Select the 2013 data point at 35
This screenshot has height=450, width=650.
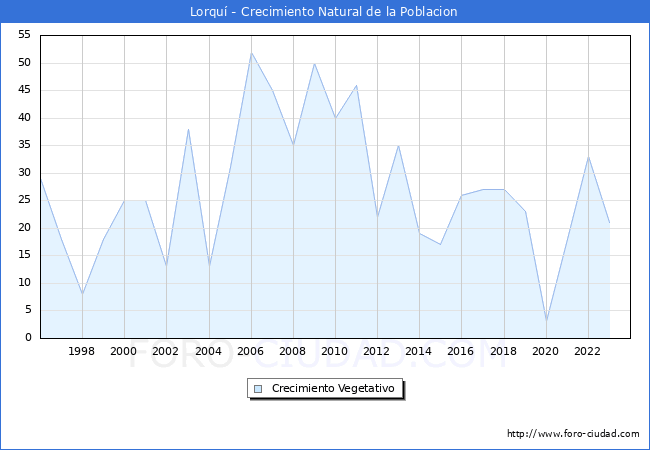(x=398, y=145)
